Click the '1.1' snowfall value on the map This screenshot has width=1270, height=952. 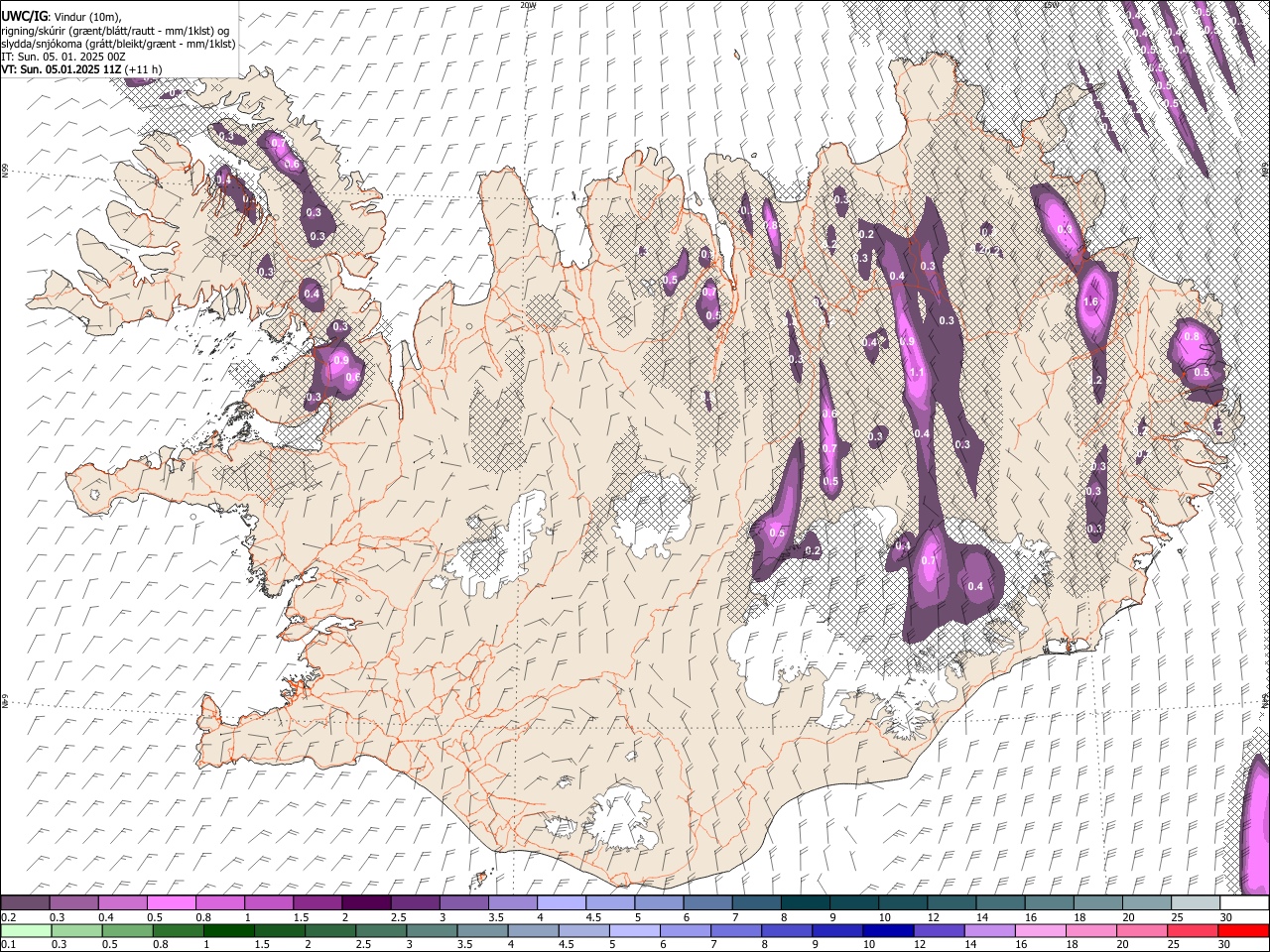pos(917,373)
